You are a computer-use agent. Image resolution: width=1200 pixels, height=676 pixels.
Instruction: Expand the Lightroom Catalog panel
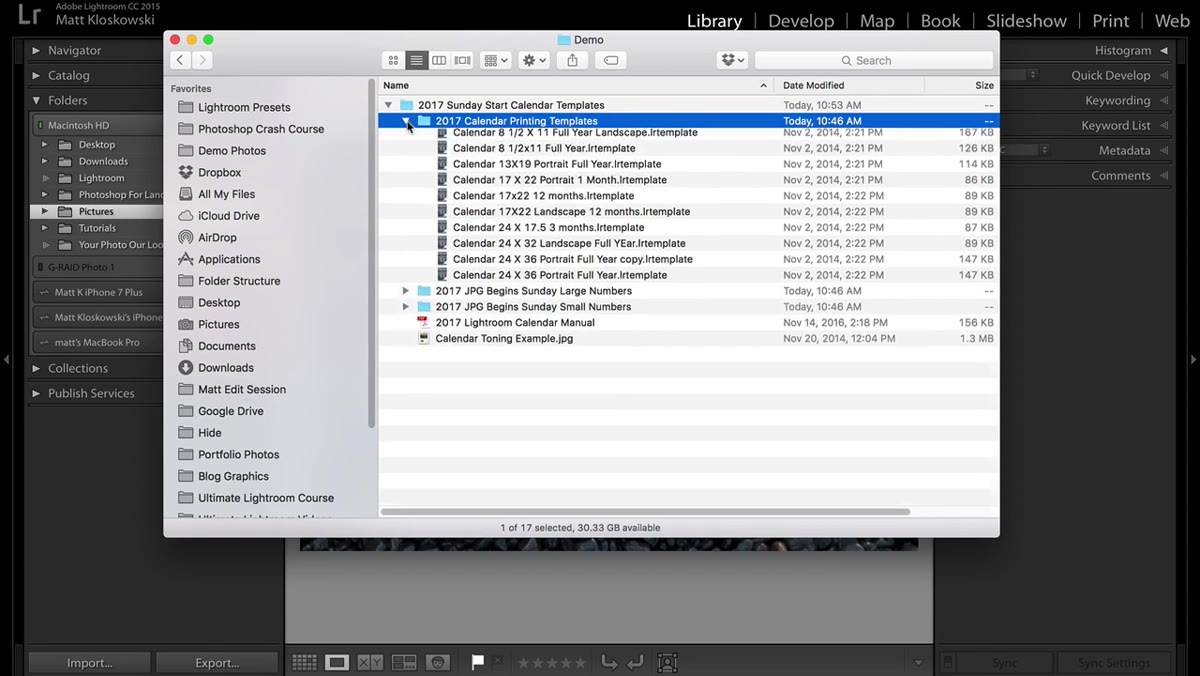click(x=37, y=75)
